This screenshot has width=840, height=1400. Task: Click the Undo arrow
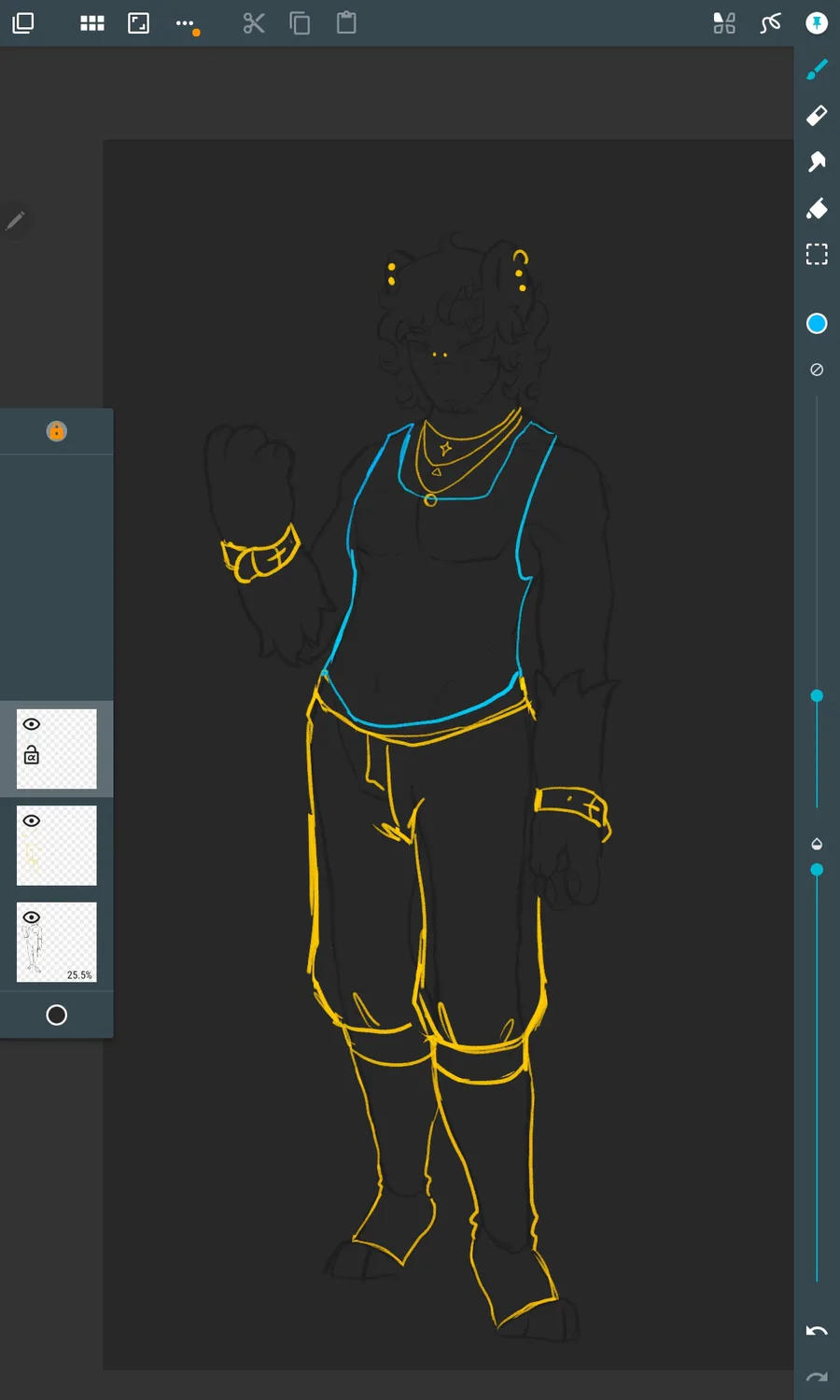pyautogui.click(x=817, y=1331)
